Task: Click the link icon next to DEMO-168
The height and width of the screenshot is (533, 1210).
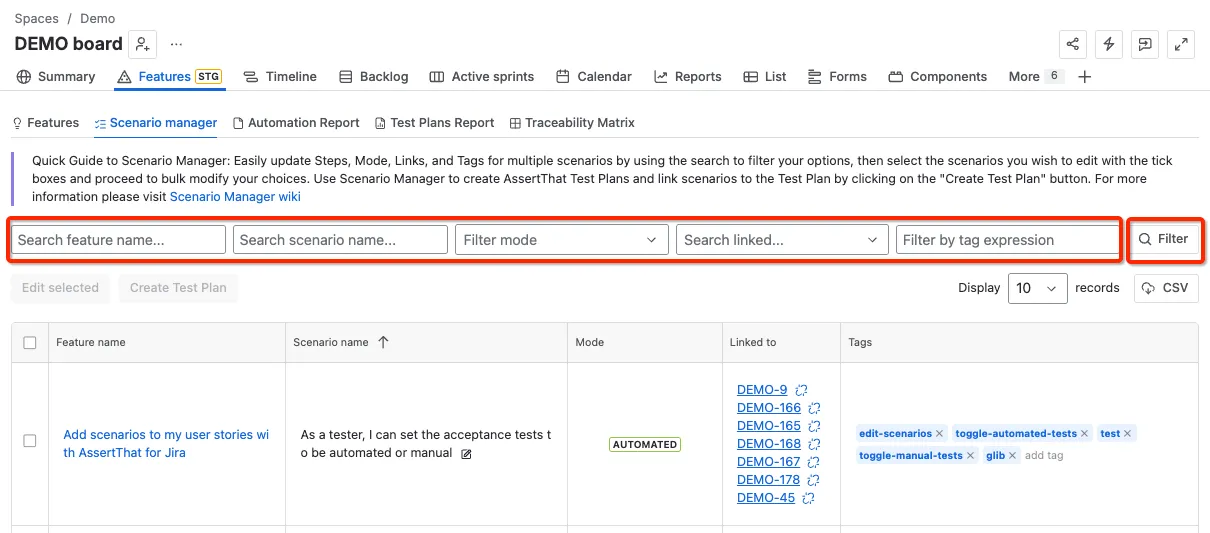Action: (814, 444)
